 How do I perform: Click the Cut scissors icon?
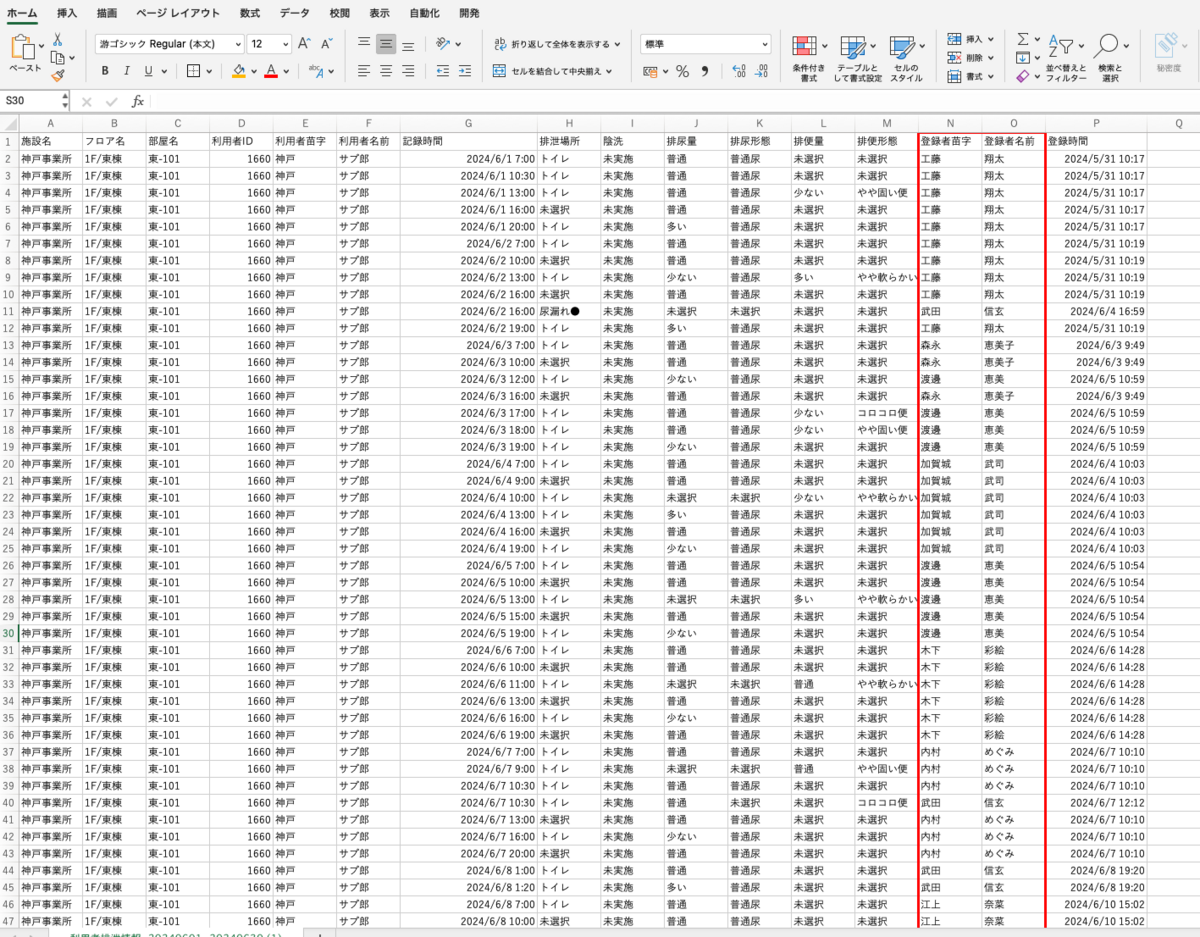coord(58,40)
